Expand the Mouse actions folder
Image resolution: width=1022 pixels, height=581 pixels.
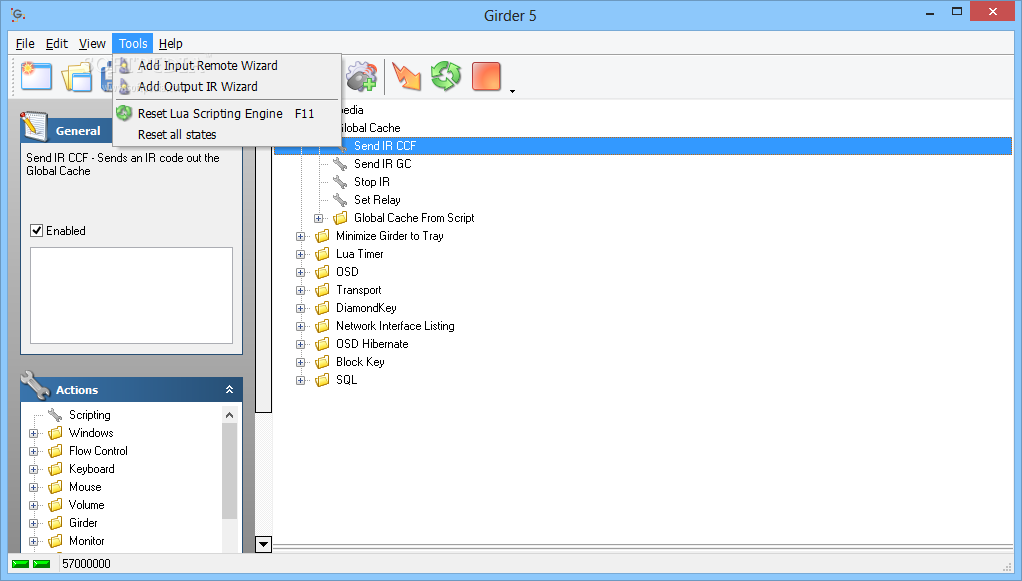[33, 487]
